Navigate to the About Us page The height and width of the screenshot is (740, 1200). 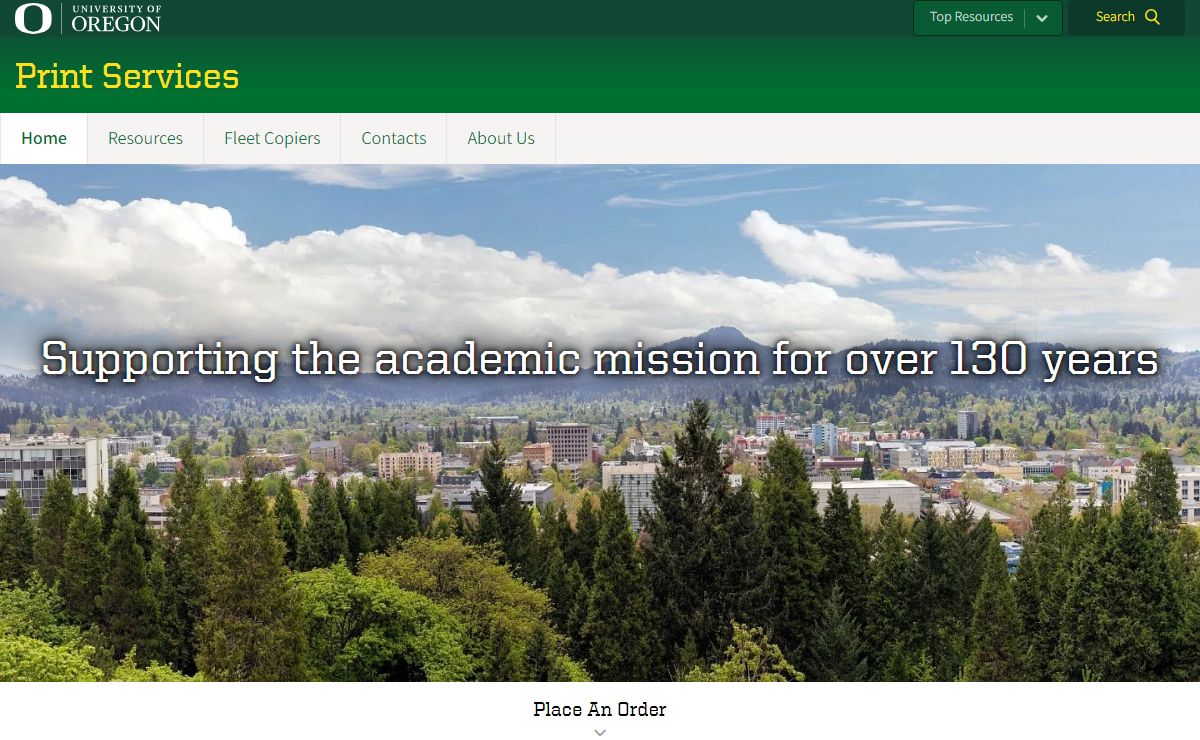501,138
